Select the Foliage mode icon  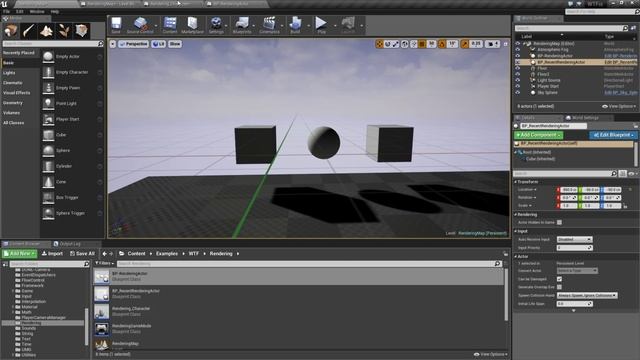pos(64,31)
